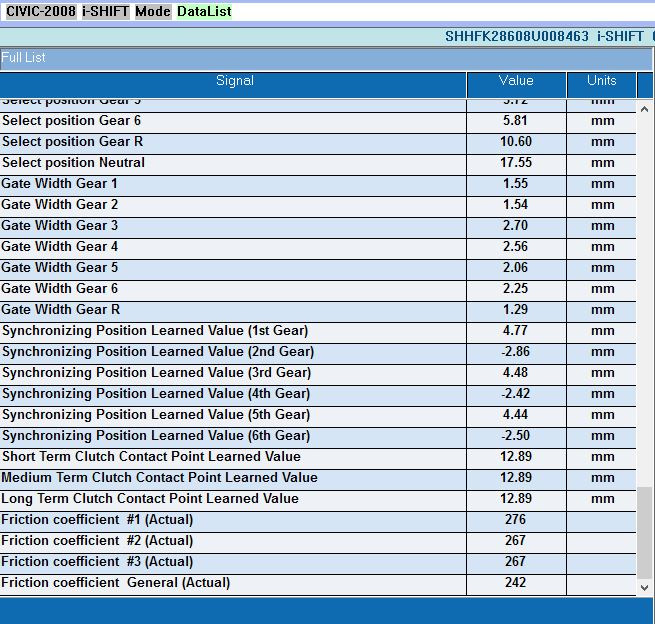
Task: Click value 4.44 for 5th Gear sync
Action: [515, 414]
